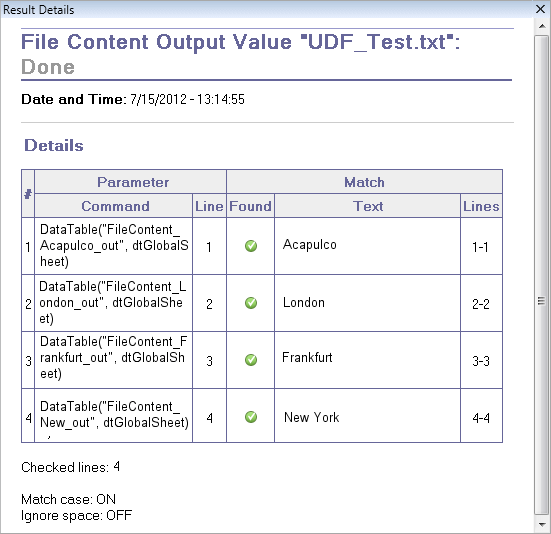Click the green check icon for Acapulco
The image size is (551, 534).
[251, 246]
